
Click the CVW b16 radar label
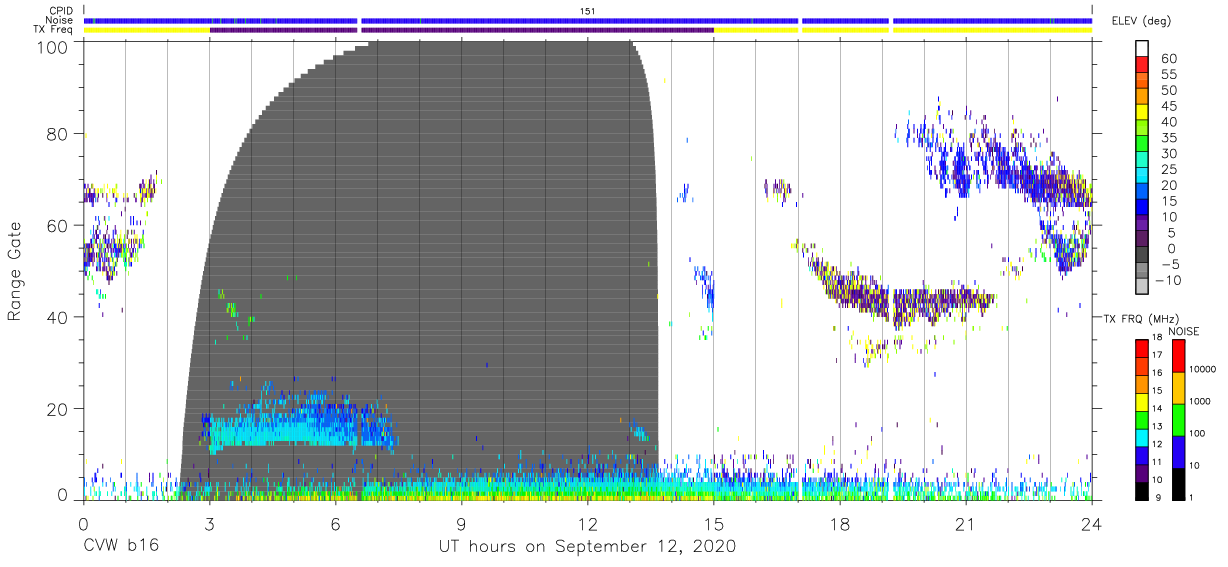pyautogui.click(x=122, y=547)
